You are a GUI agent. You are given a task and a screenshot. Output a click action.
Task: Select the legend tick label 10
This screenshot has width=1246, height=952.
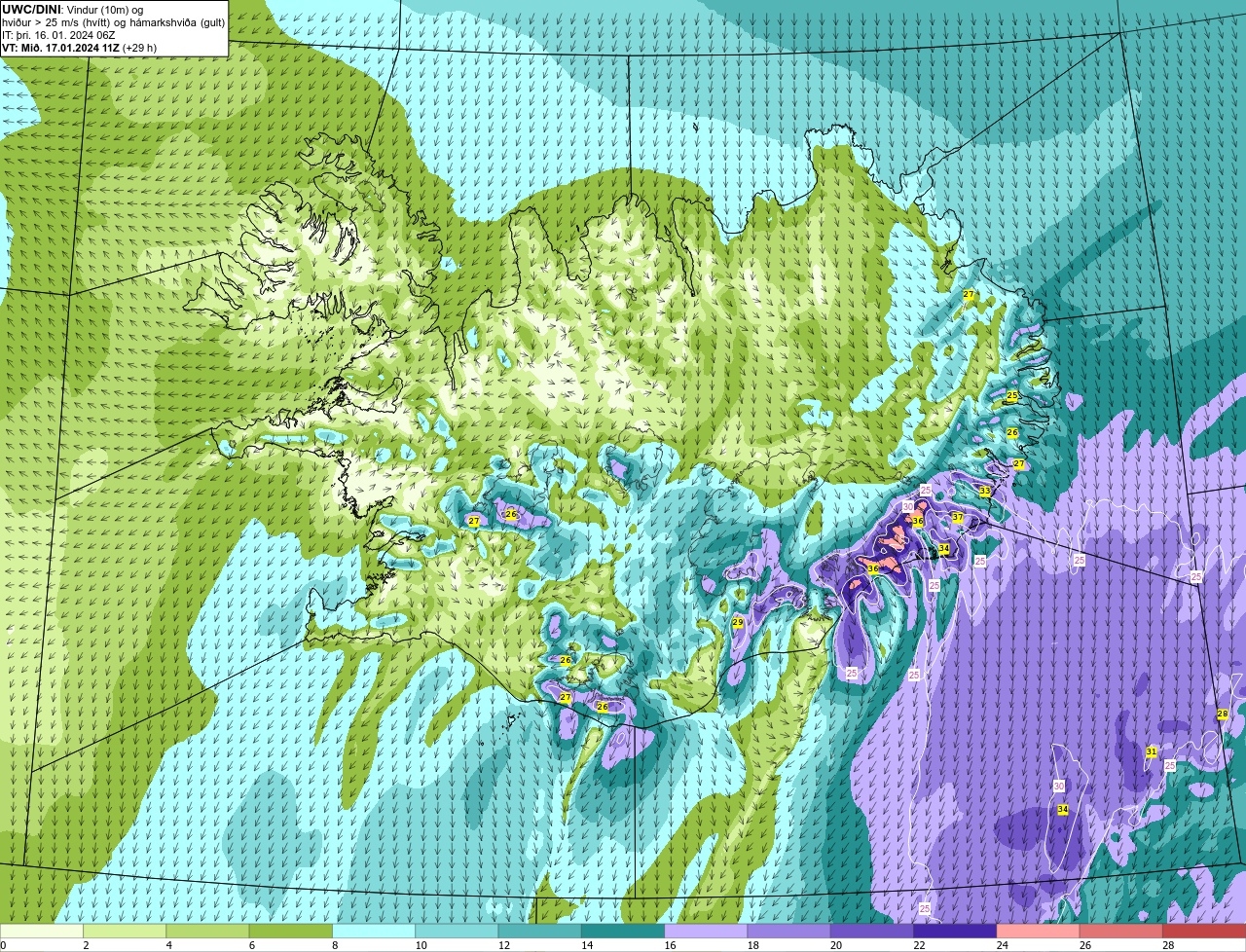tap(420, 945)
